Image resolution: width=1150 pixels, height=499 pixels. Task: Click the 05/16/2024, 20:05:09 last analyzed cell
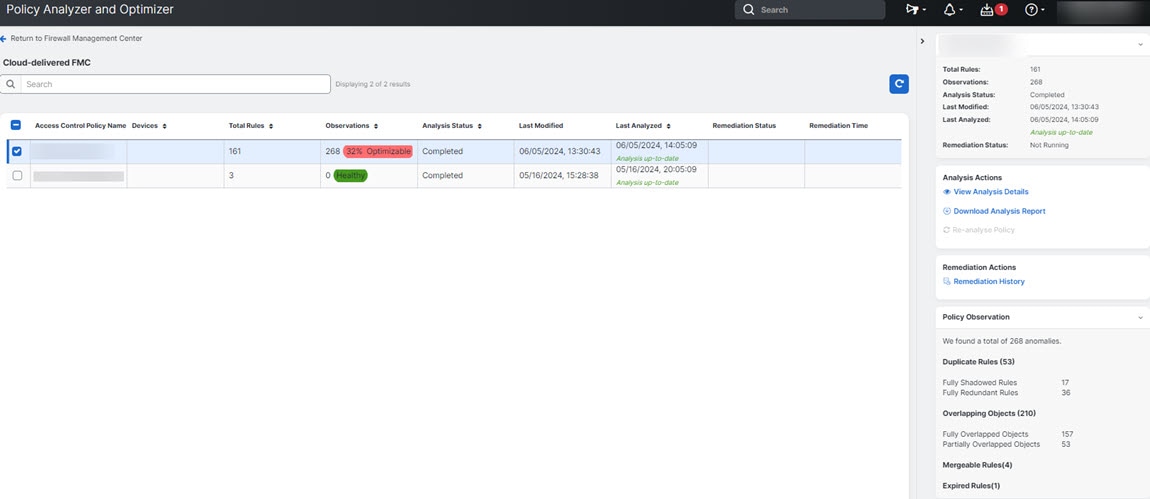[656, 170]
